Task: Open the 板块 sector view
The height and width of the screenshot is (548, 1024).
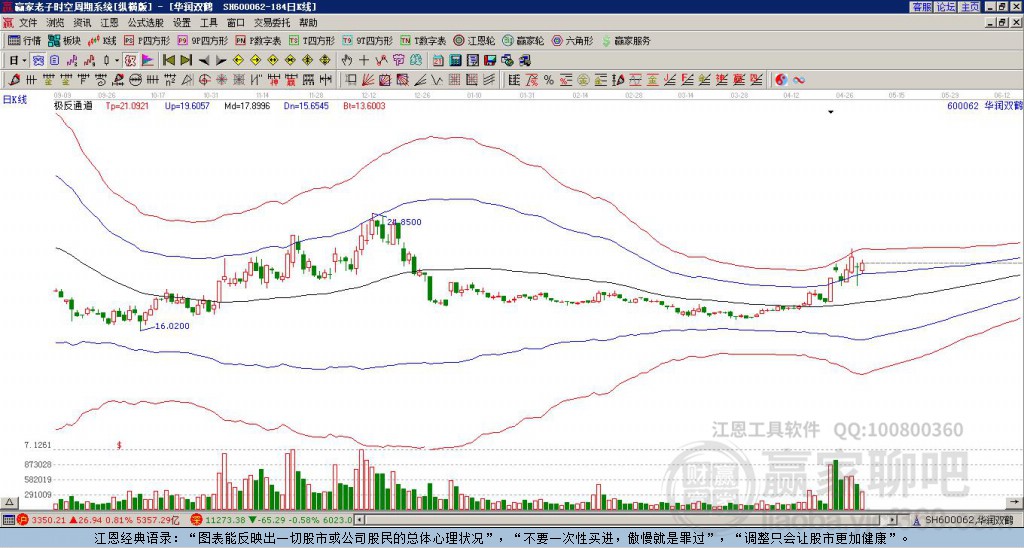Action: click(x=65, y=40)
